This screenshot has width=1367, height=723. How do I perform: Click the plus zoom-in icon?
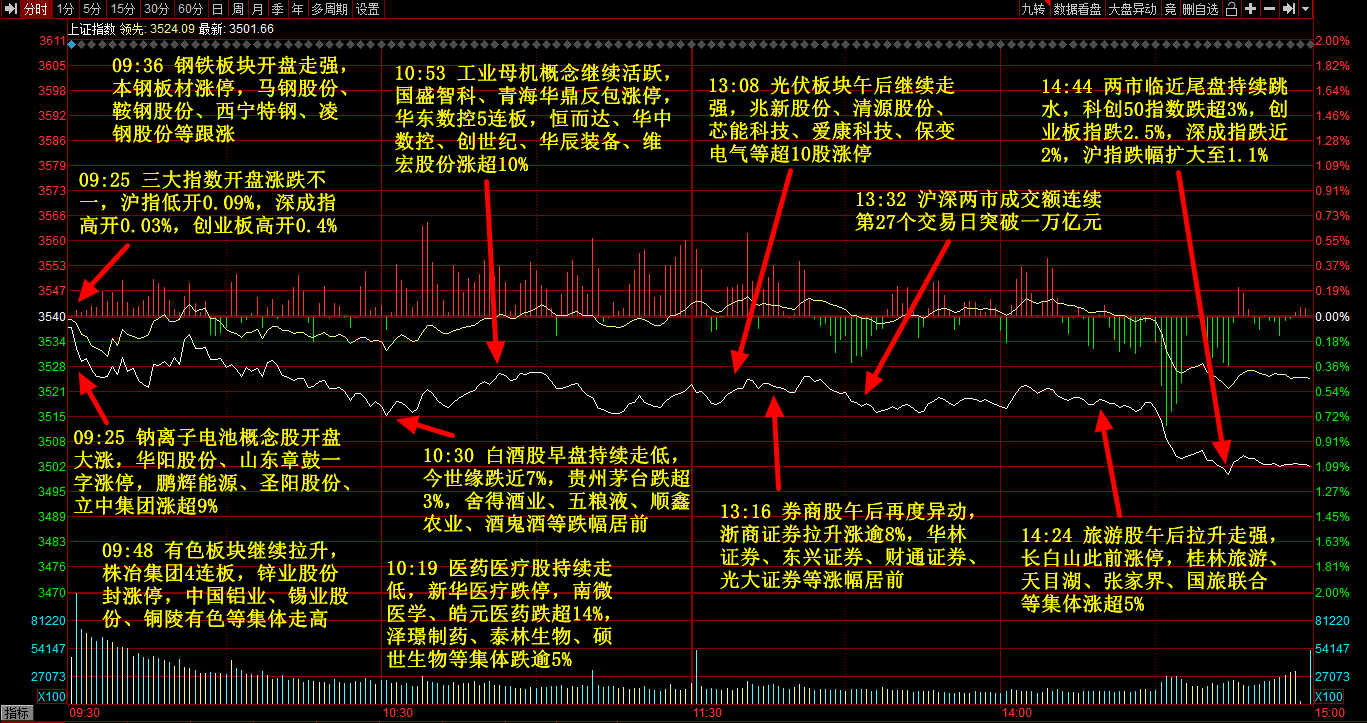point(1250,9)
